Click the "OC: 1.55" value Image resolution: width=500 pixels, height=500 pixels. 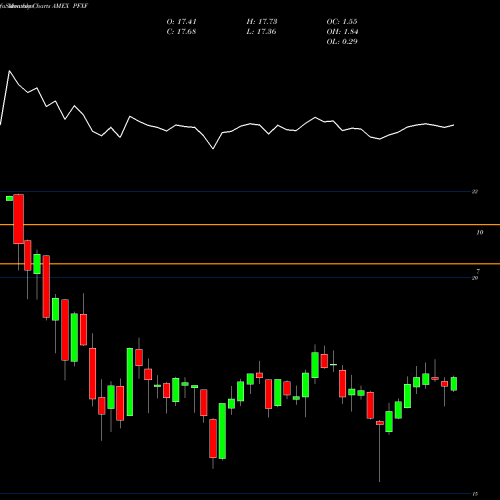pos(342,22)
